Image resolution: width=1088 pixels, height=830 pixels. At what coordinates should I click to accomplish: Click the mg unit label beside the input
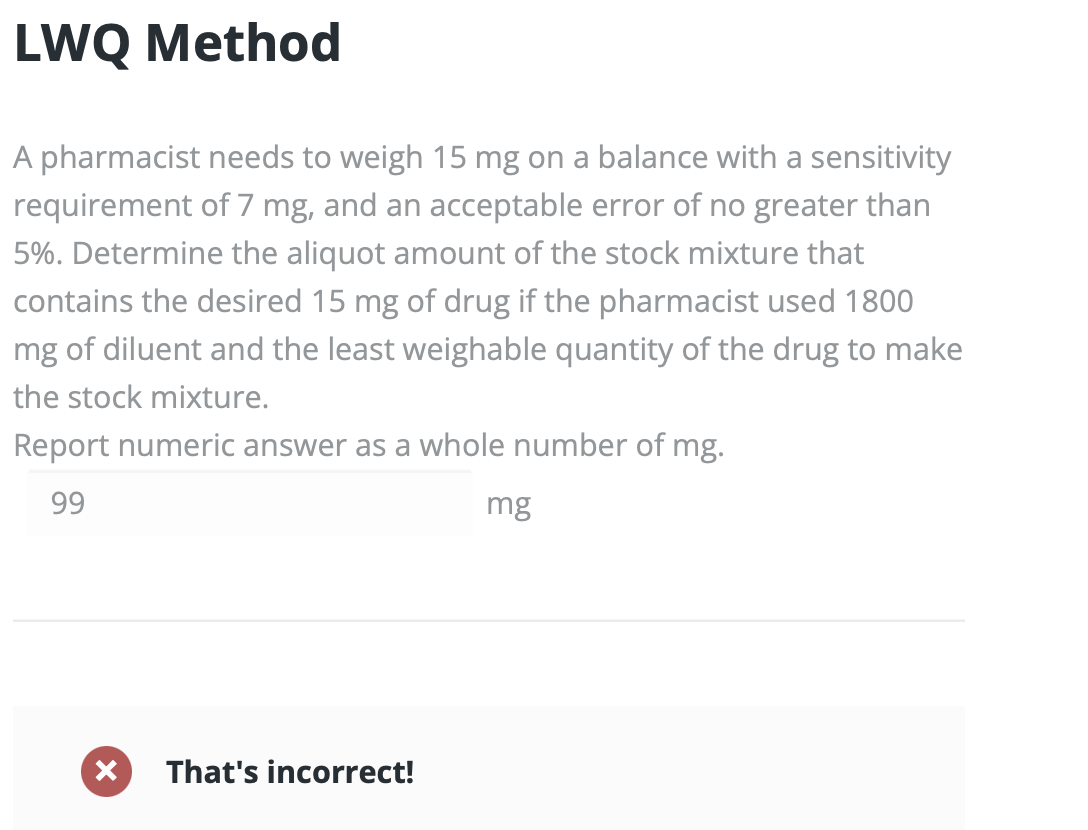coord(508,504)
